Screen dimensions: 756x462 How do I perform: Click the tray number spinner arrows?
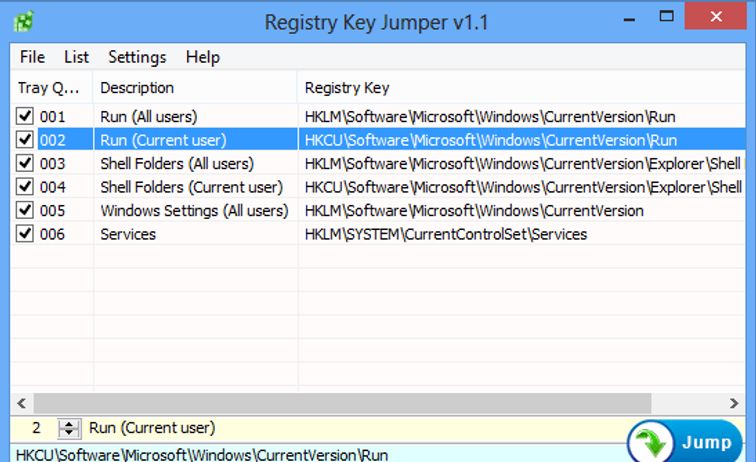(68, 428)
